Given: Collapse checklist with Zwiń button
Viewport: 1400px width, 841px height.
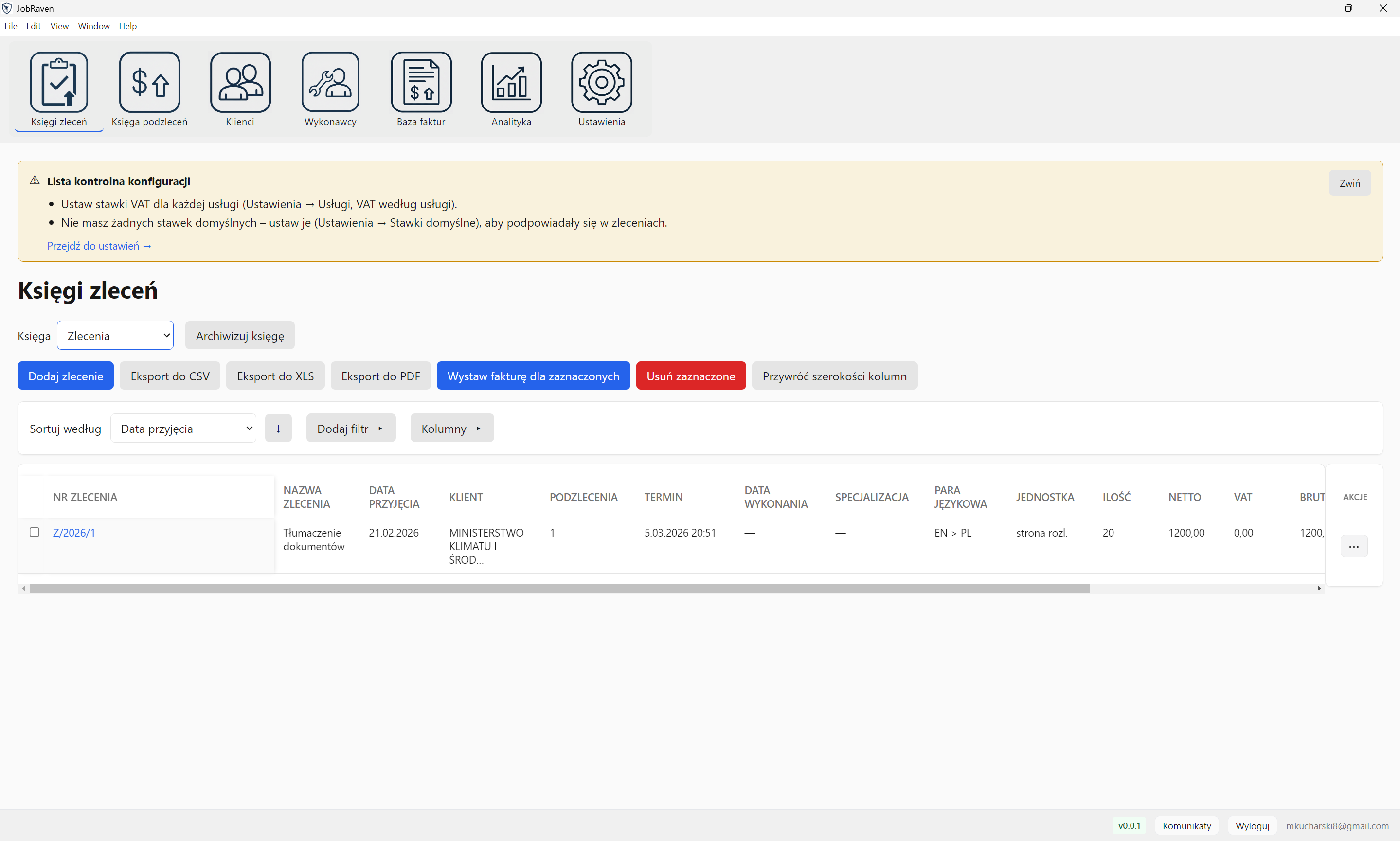Looking at the screenshot, I should (x=1349, y=183).
